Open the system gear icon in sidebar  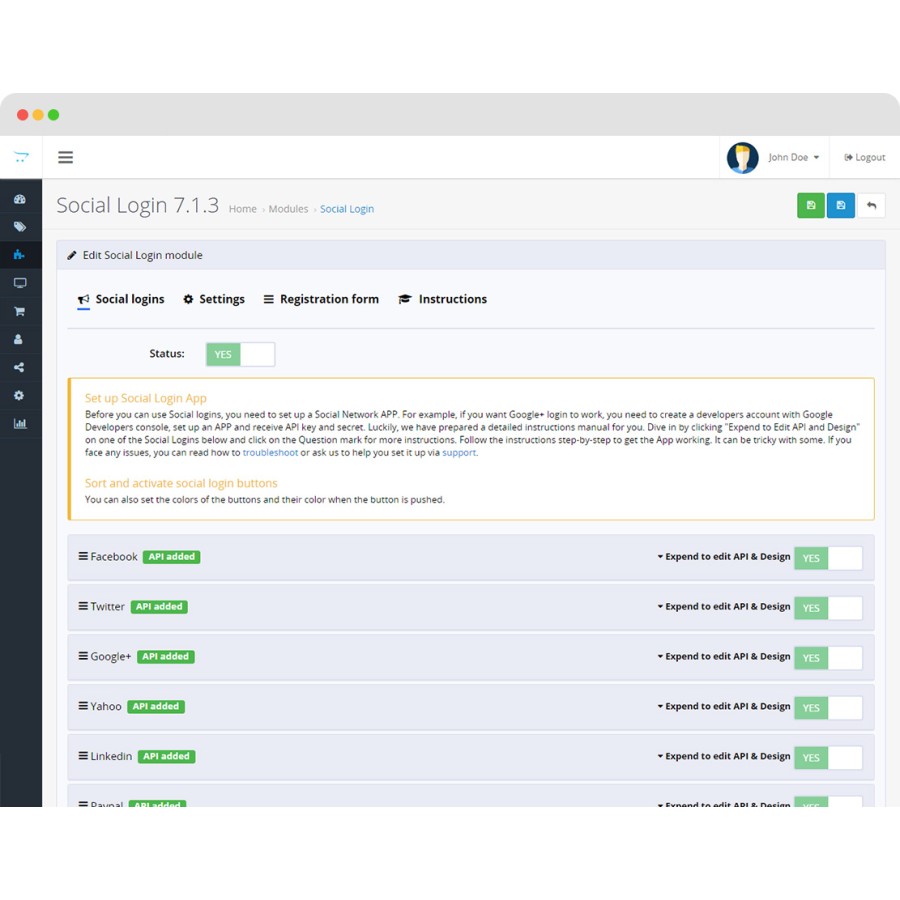(19, 395)
